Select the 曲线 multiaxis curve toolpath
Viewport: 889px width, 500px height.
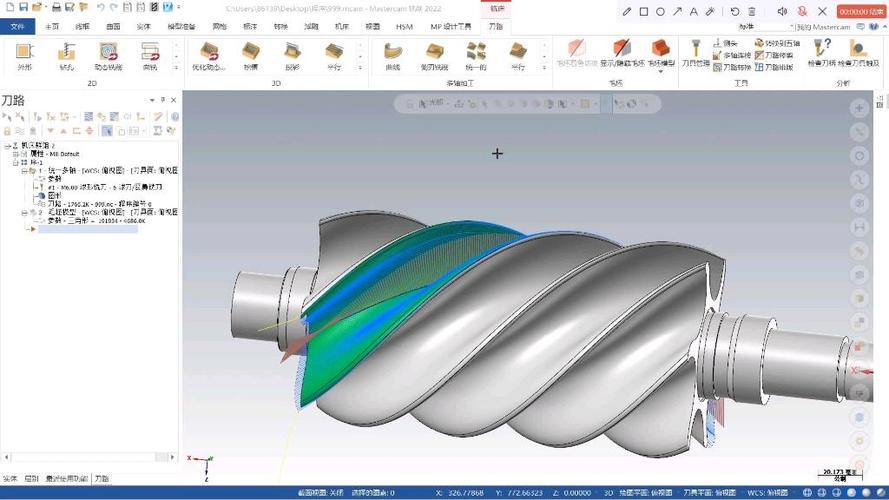click(392, 56)
